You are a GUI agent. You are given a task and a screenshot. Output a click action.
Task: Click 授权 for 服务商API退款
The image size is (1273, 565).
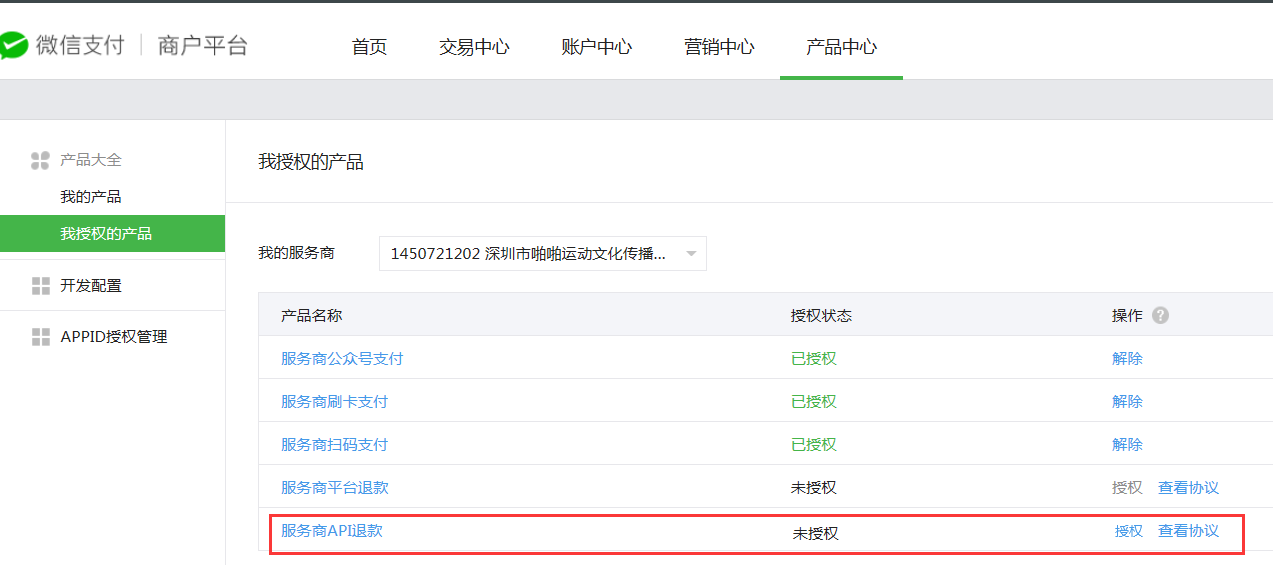[1129, 531]
